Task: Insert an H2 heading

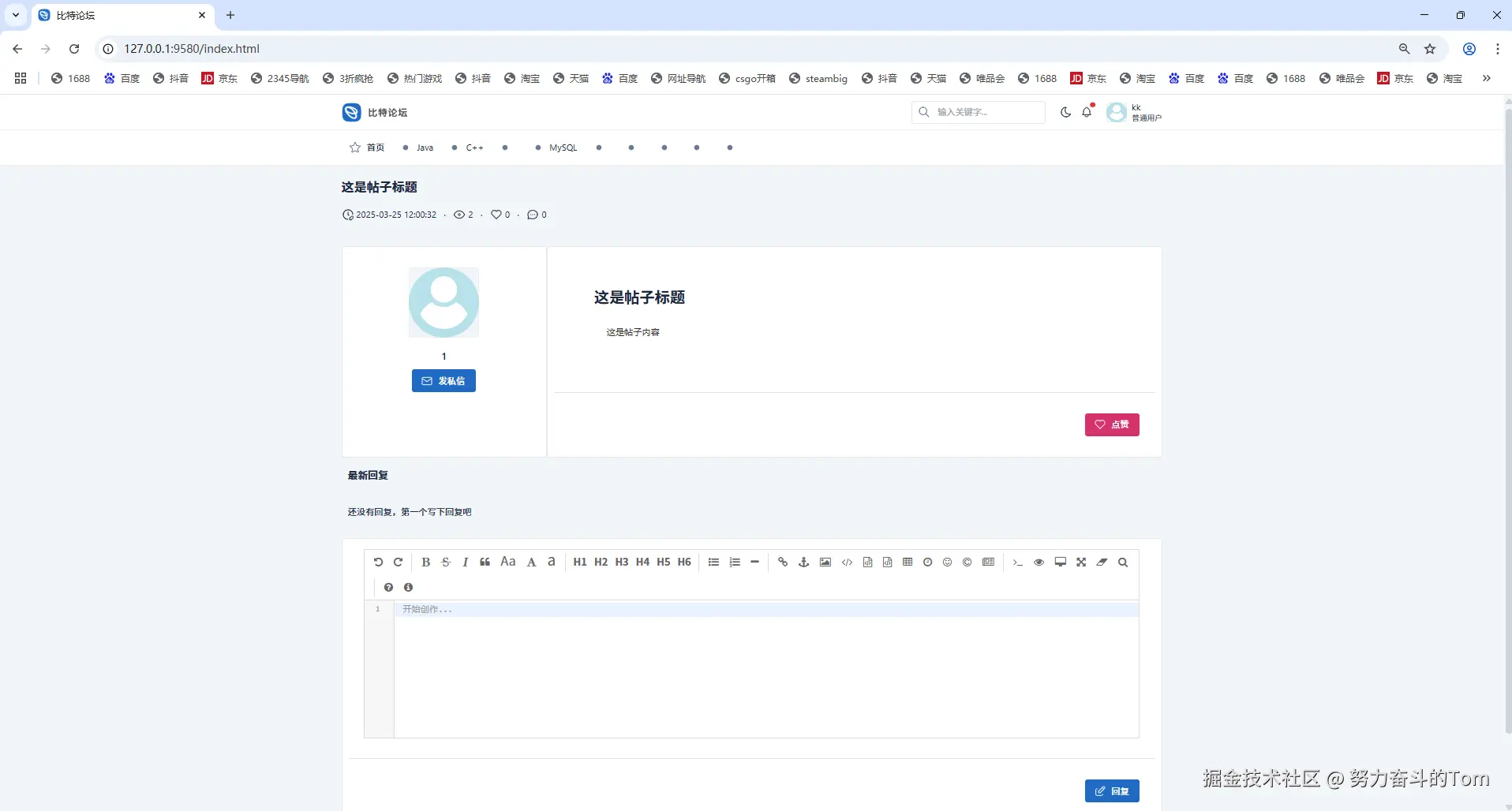Action: point(601,562)
